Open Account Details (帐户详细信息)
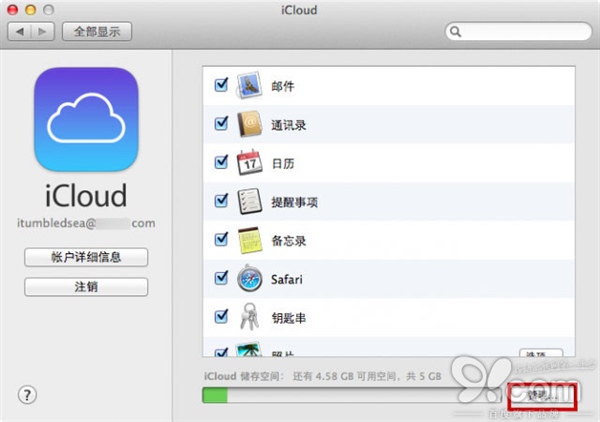The image size is (600, 422). (x=86, y=258)
